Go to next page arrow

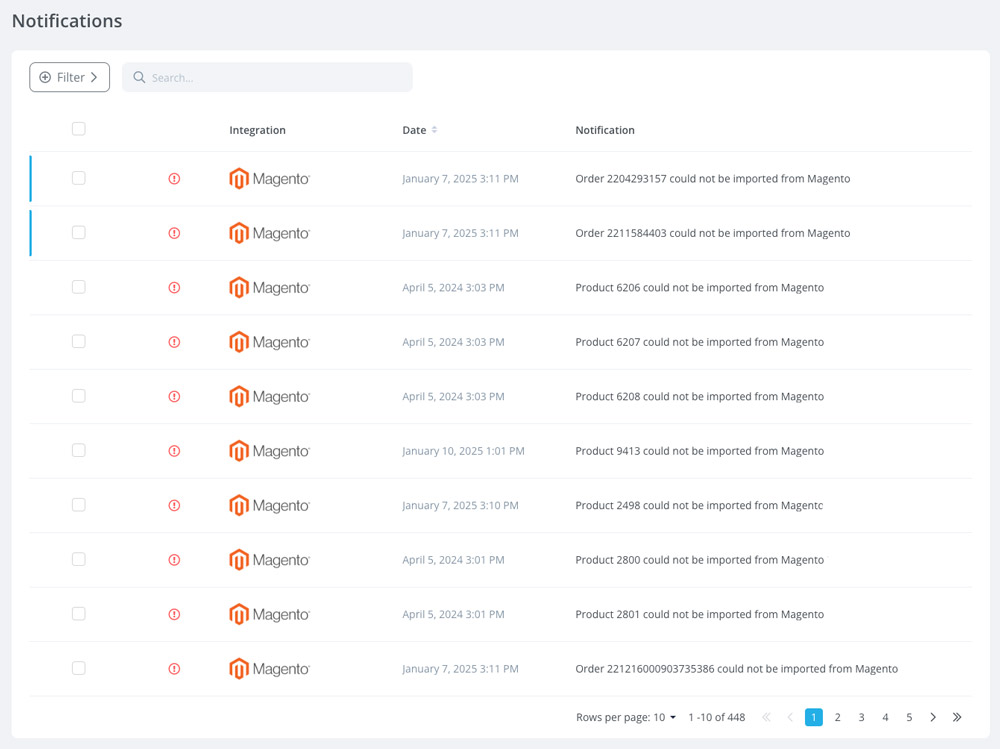[x=933, y=717]
